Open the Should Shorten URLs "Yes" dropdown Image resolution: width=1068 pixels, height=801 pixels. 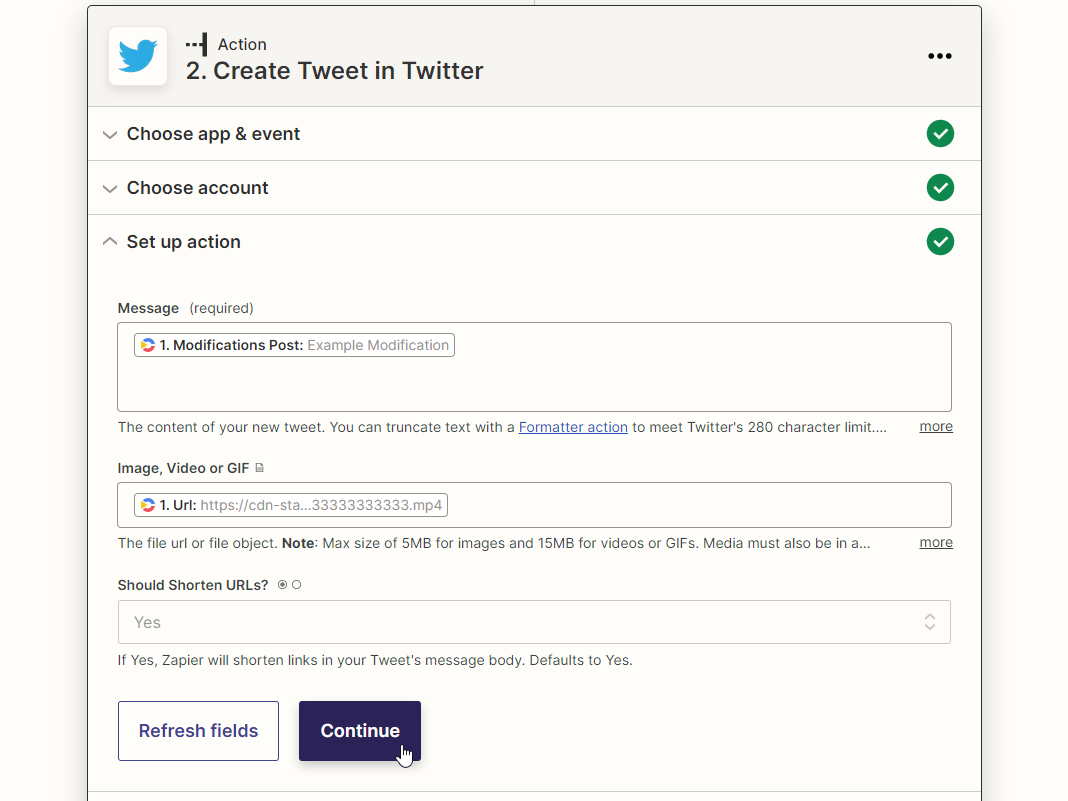(534, 622)
